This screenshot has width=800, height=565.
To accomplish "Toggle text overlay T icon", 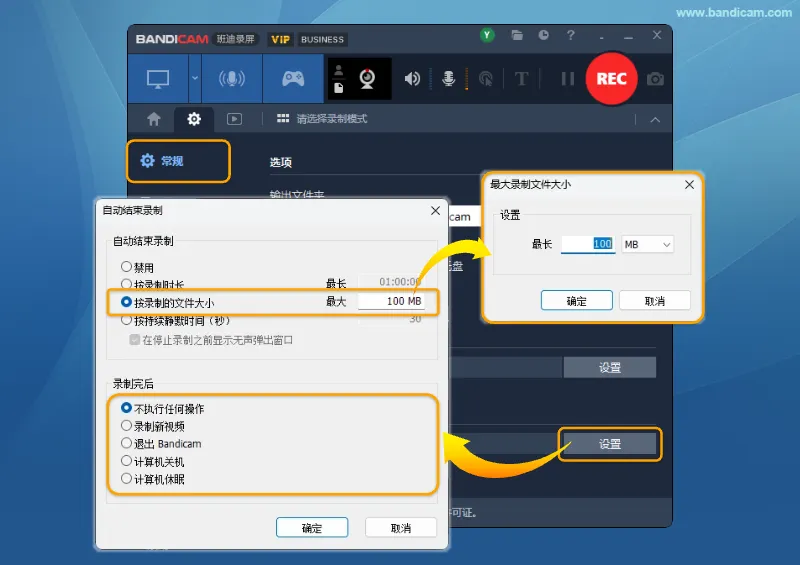I will (x=521, y=79).
